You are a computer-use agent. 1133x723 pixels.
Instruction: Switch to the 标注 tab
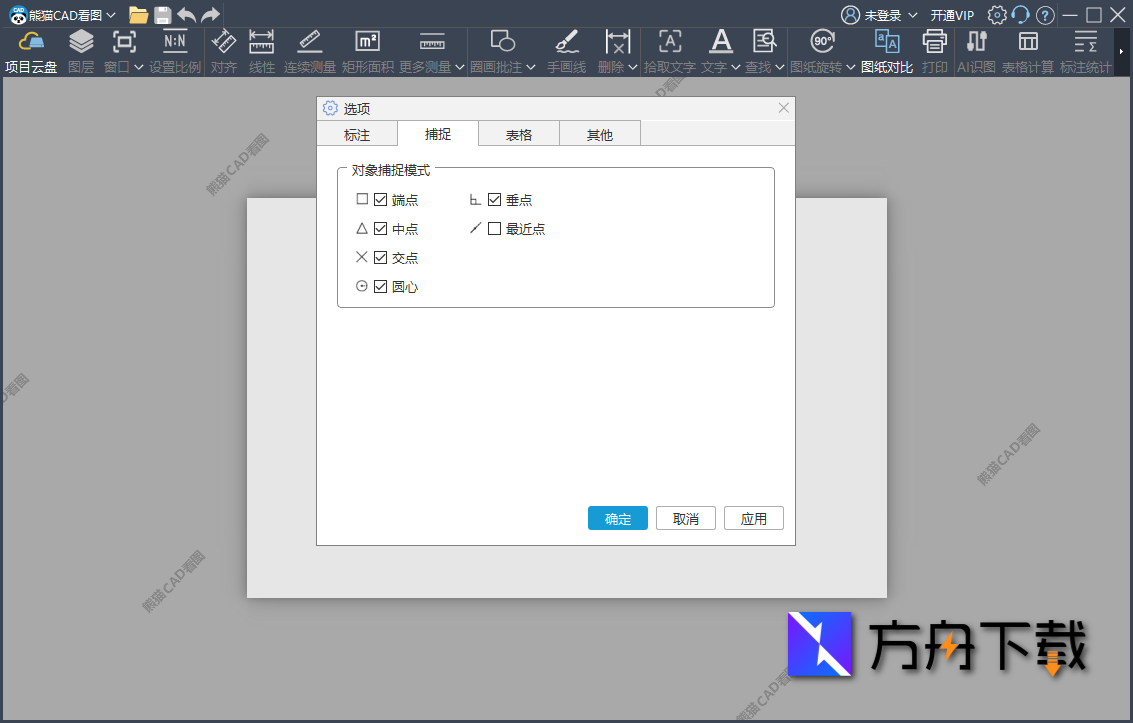pyautogui.click(x=357, y=133)
